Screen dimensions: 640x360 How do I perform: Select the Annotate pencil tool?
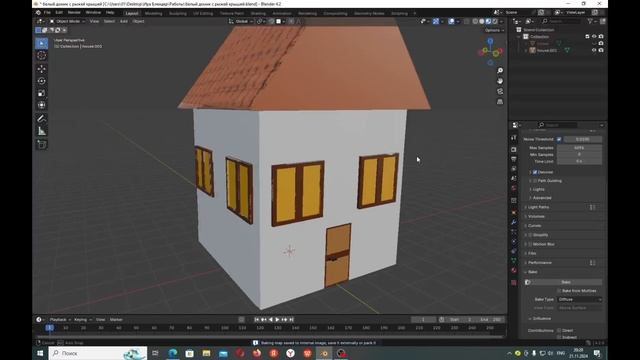coord(42,119)
